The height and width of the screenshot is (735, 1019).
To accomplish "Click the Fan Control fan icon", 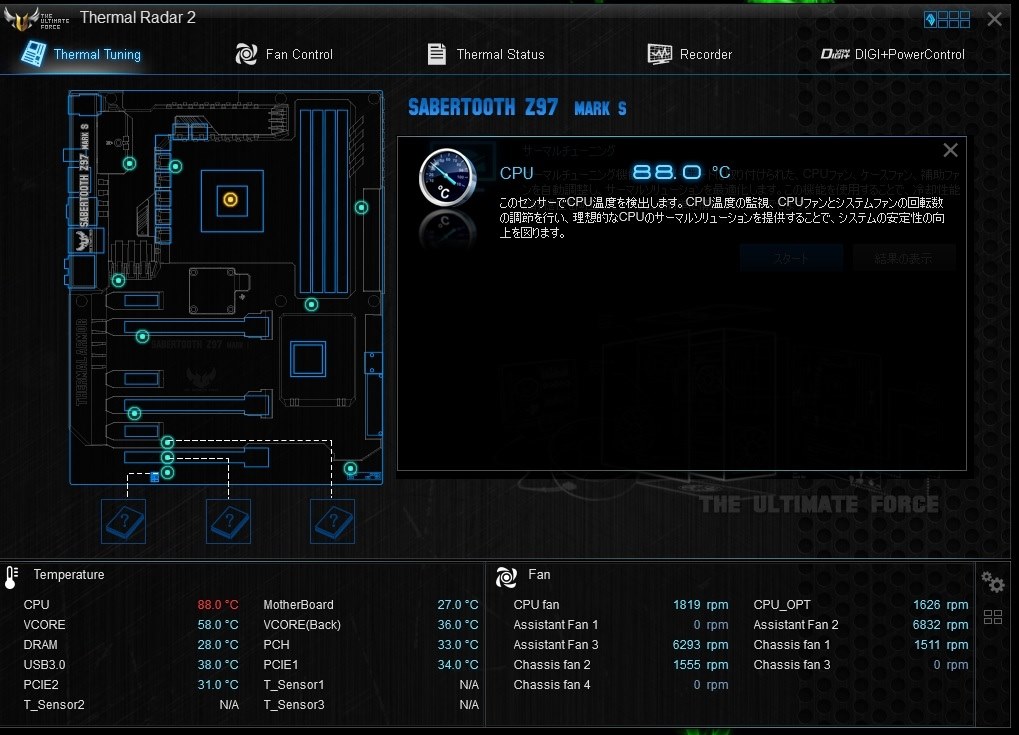I will click(x=246, y=54).
